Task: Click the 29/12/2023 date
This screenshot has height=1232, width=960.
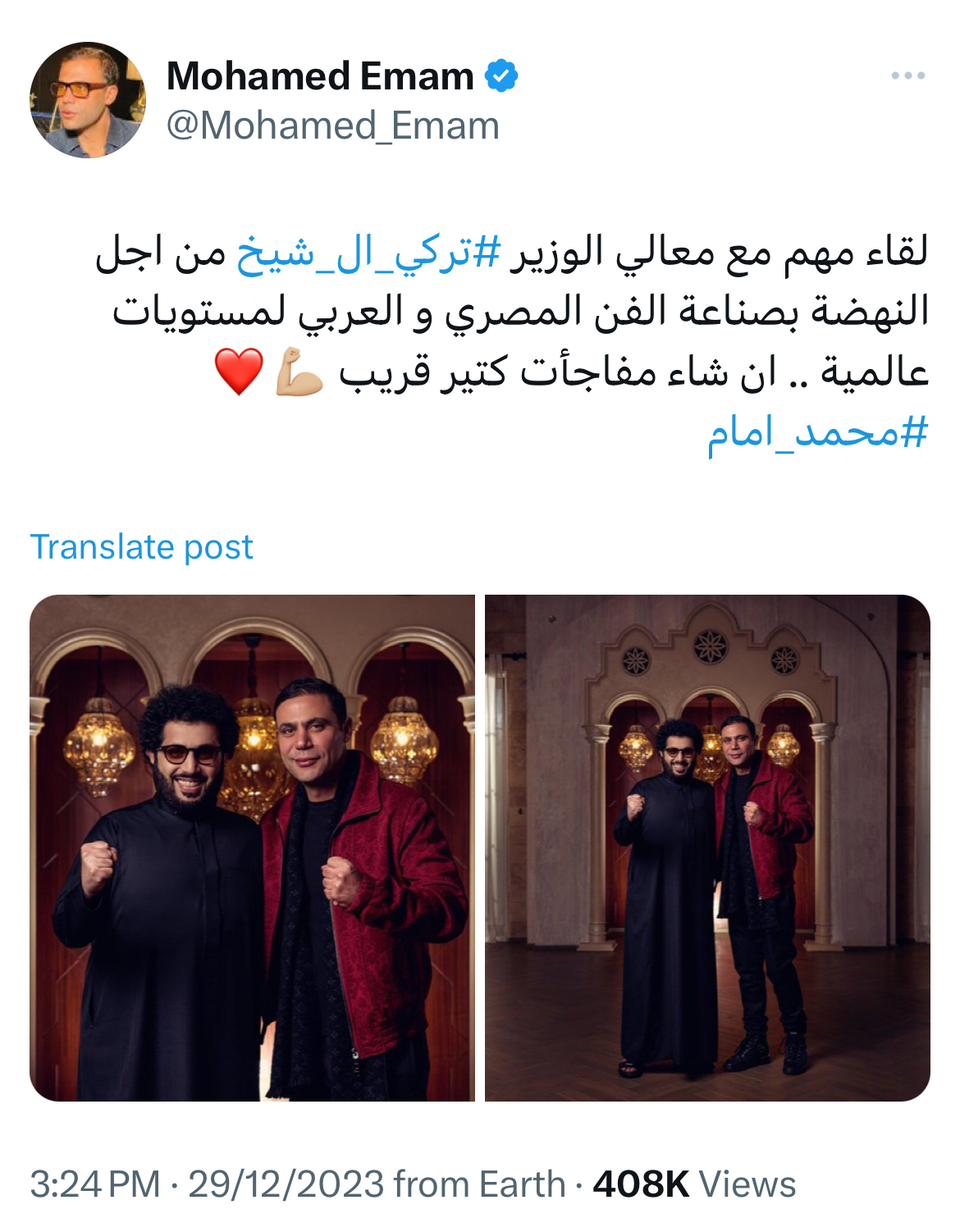Action: point(286,1184)
